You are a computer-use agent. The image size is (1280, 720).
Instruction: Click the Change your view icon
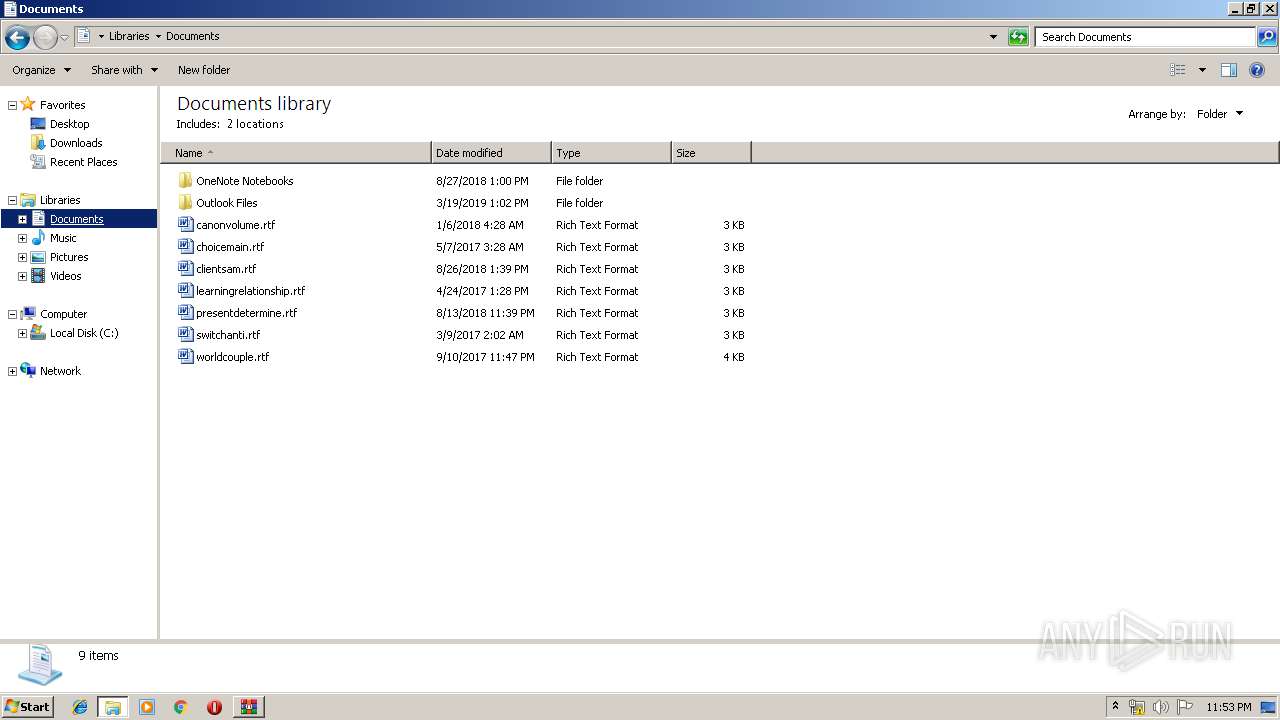tap(1178, 70)
